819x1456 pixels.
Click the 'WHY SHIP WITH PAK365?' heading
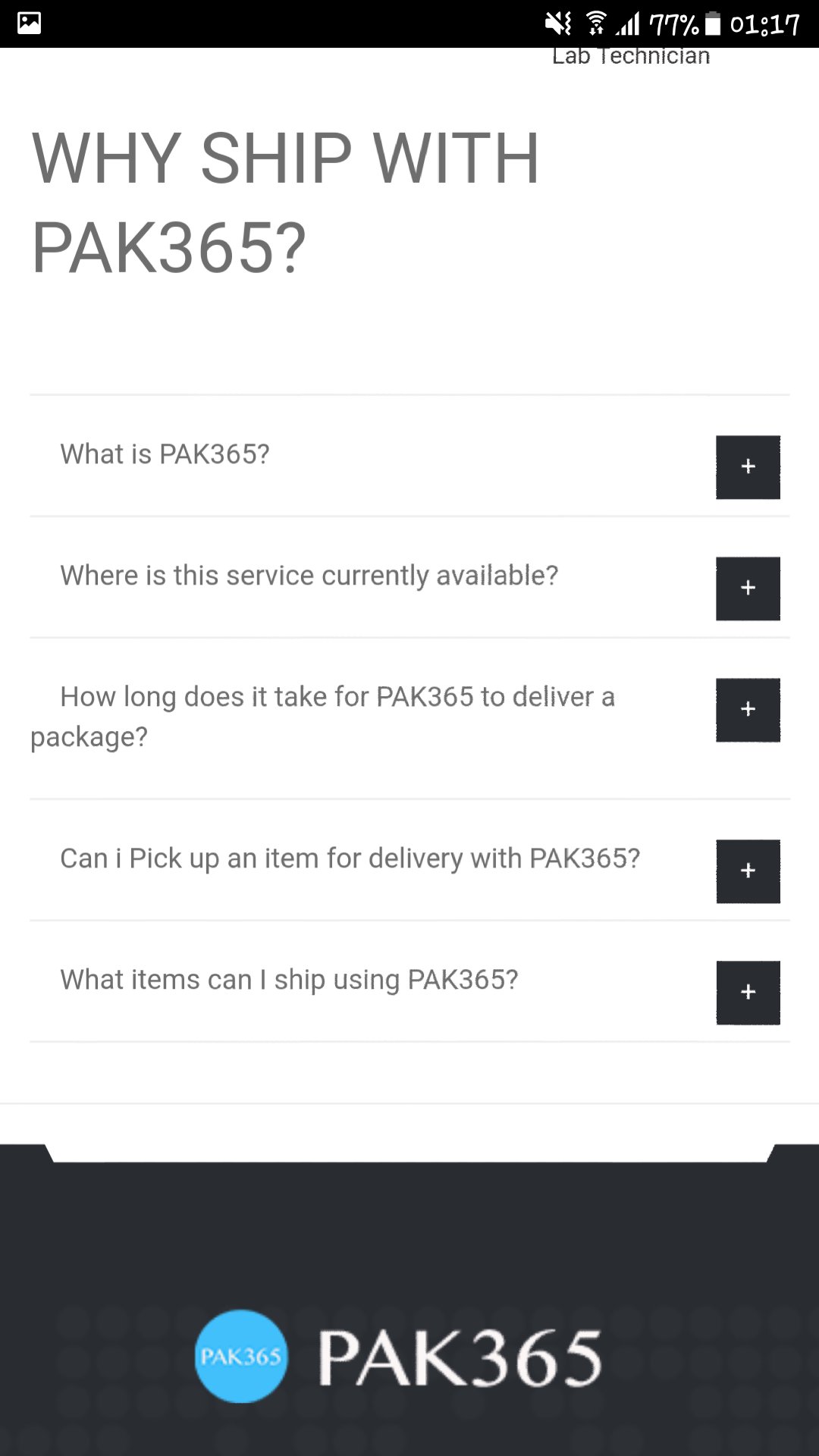[285, 202]
